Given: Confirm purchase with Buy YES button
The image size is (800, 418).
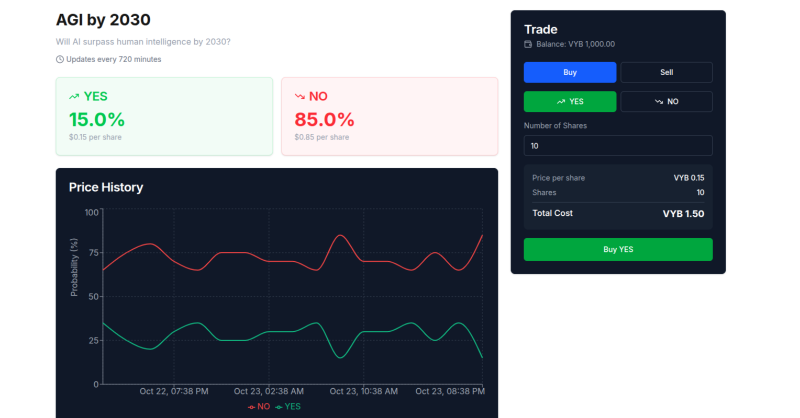Looking at the screenshot, I should pyautogui.click(x=618, y=250).
